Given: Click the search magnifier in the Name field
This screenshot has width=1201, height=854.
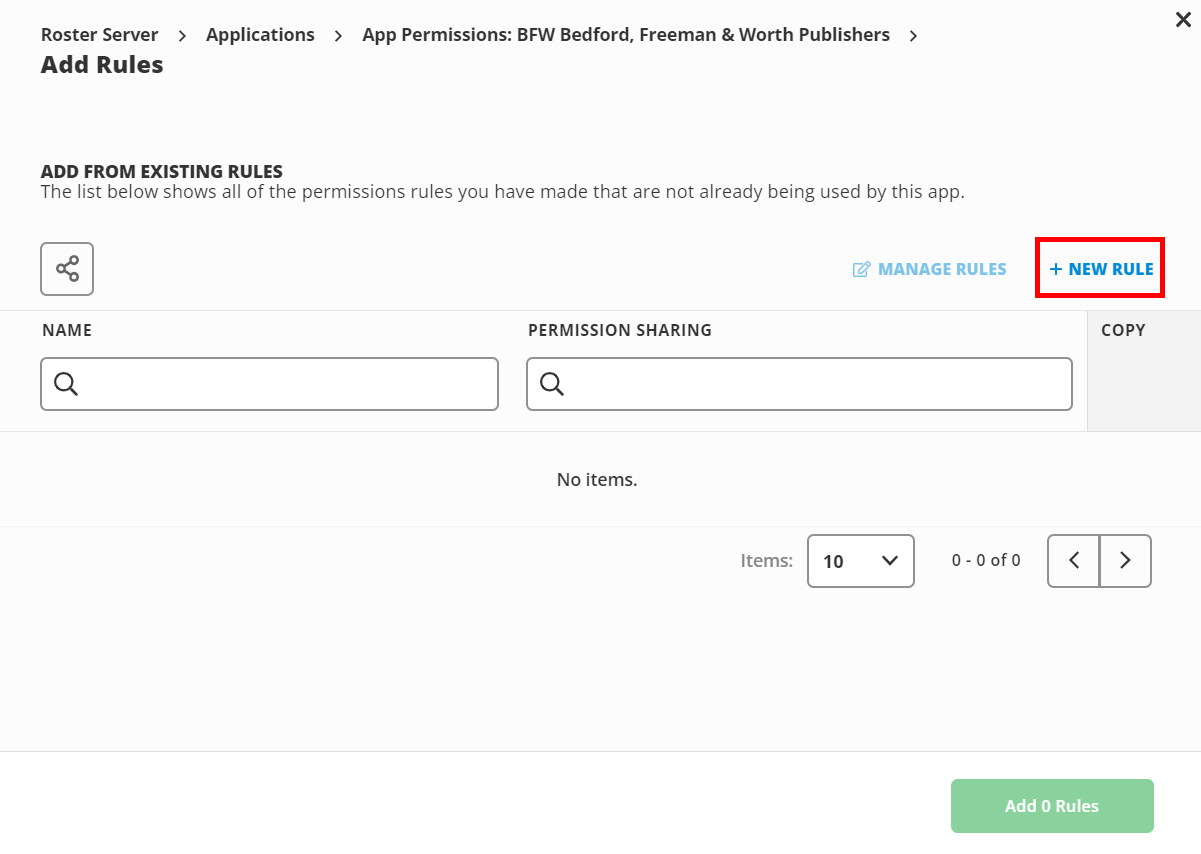Looking at the screenshot, I should (65, 383).
